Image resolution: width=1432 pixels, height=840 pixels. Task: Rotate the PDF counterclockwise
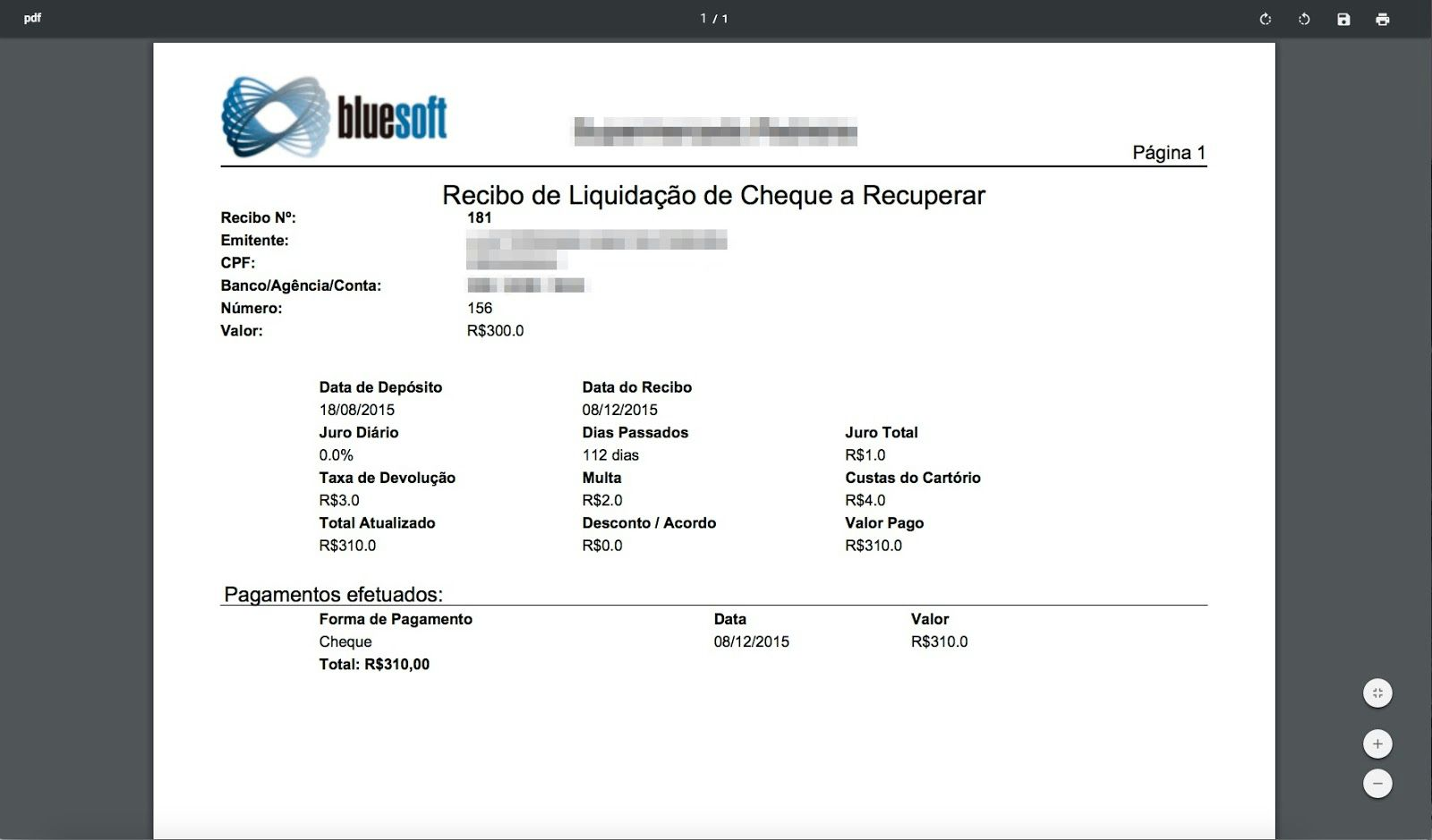pyautogui.click(x=1304, y=19)
